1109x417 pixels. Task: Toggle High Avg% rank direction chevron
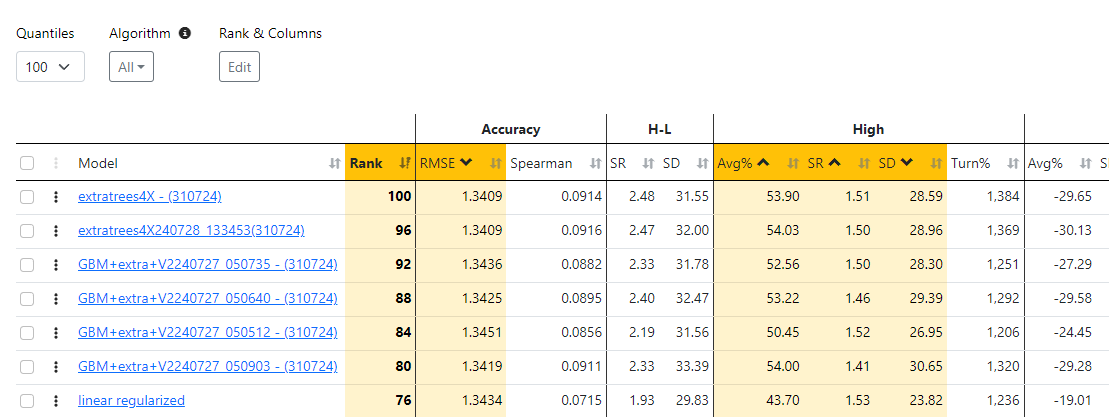tap(763, 163)
